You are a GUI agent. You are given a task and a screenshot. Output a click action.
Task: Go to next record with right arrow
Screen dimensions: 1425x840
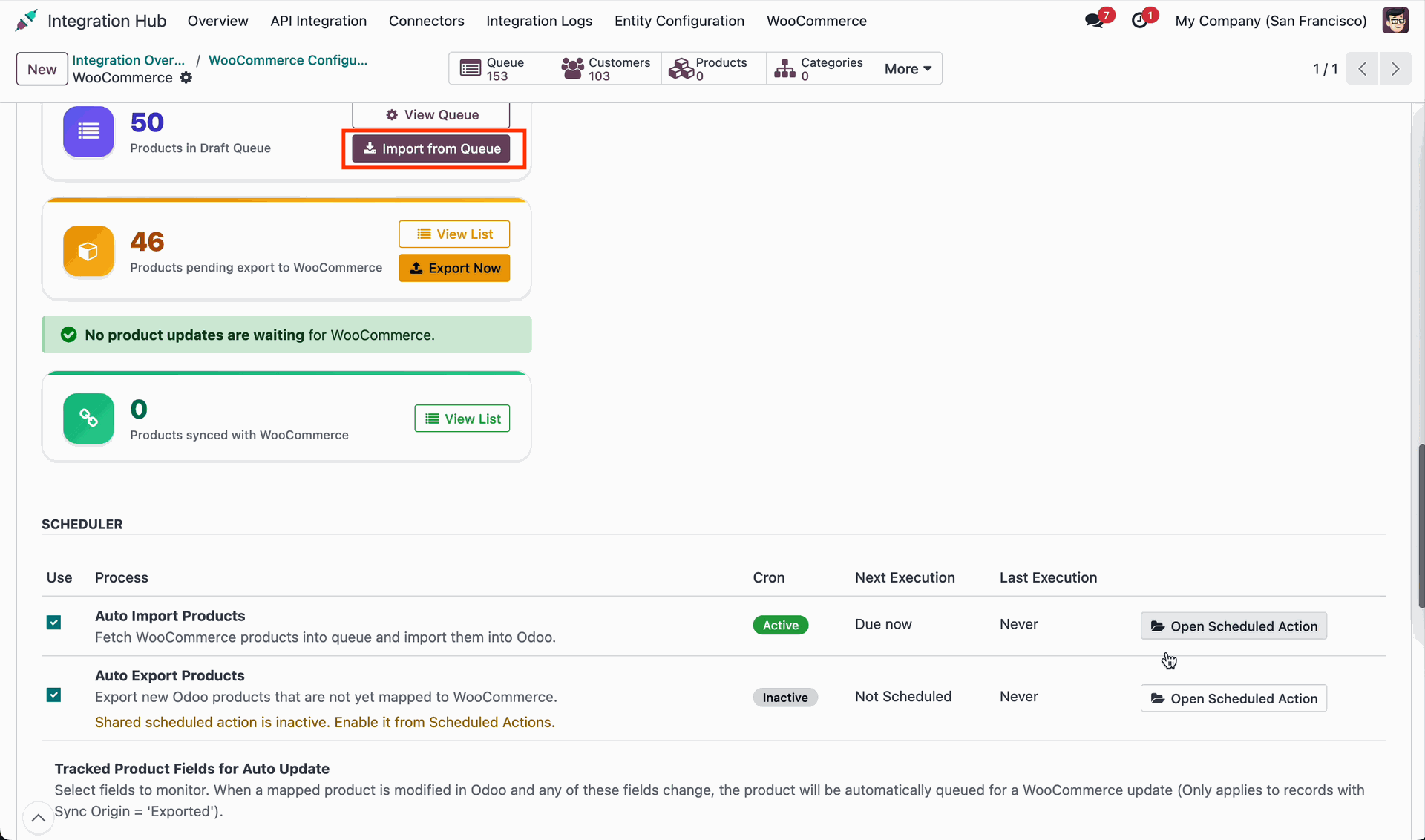click(1395, 69)
